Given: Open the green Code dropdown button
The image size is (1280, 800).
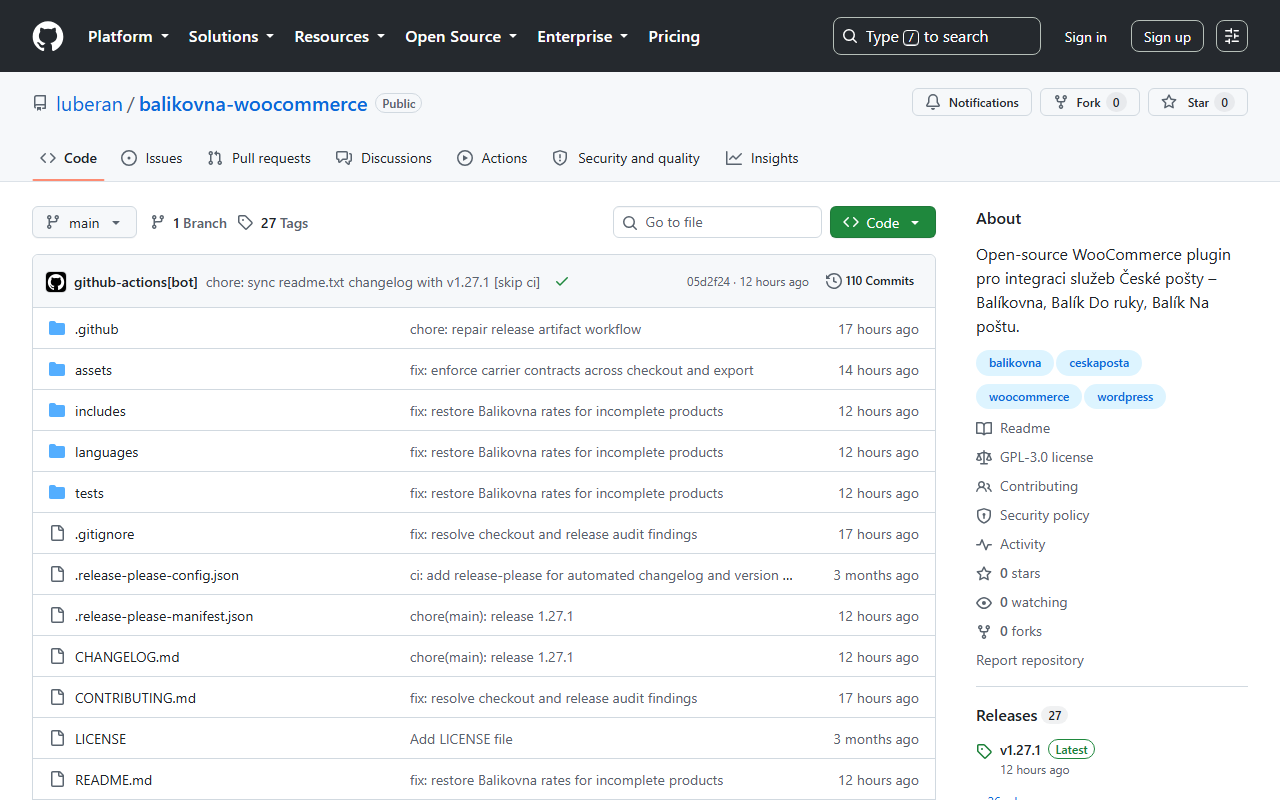Looking at the screenshot, I should (x=883, y=222).
